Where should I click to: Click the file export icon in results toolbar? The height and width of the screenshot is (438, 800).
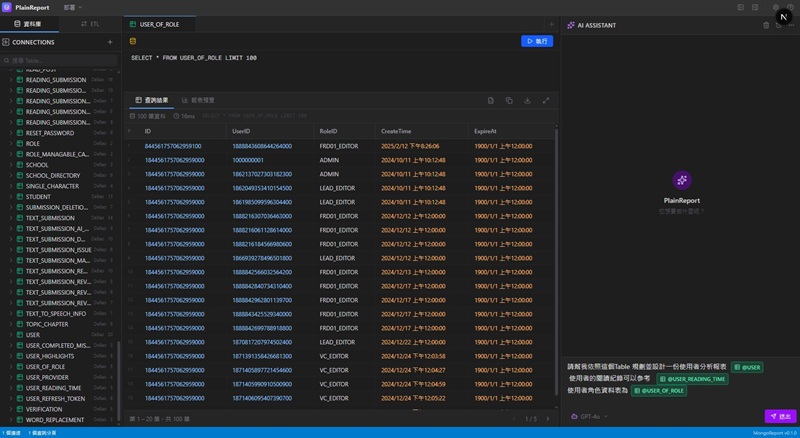pos(491,101)
